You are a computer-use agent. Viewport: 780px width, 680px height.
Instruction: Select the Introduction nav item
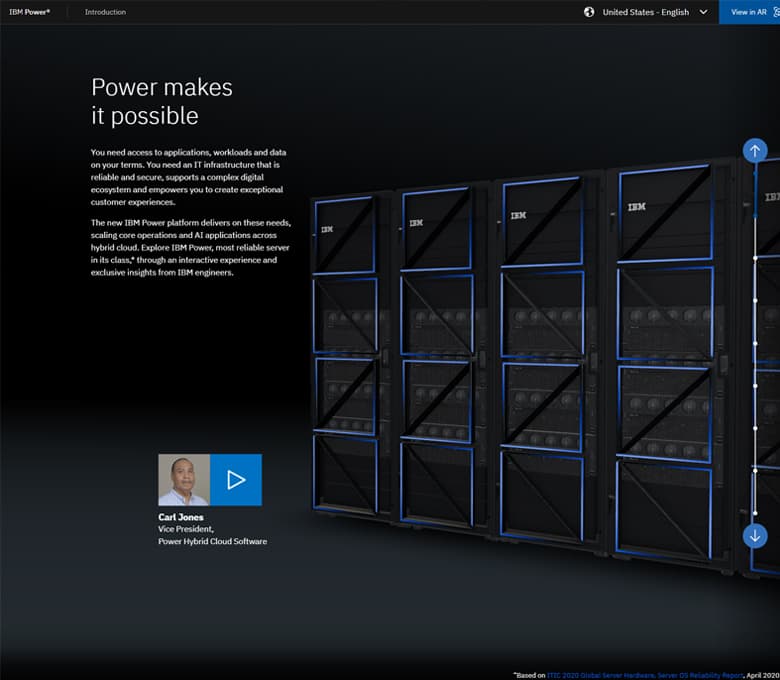(105, 12)
